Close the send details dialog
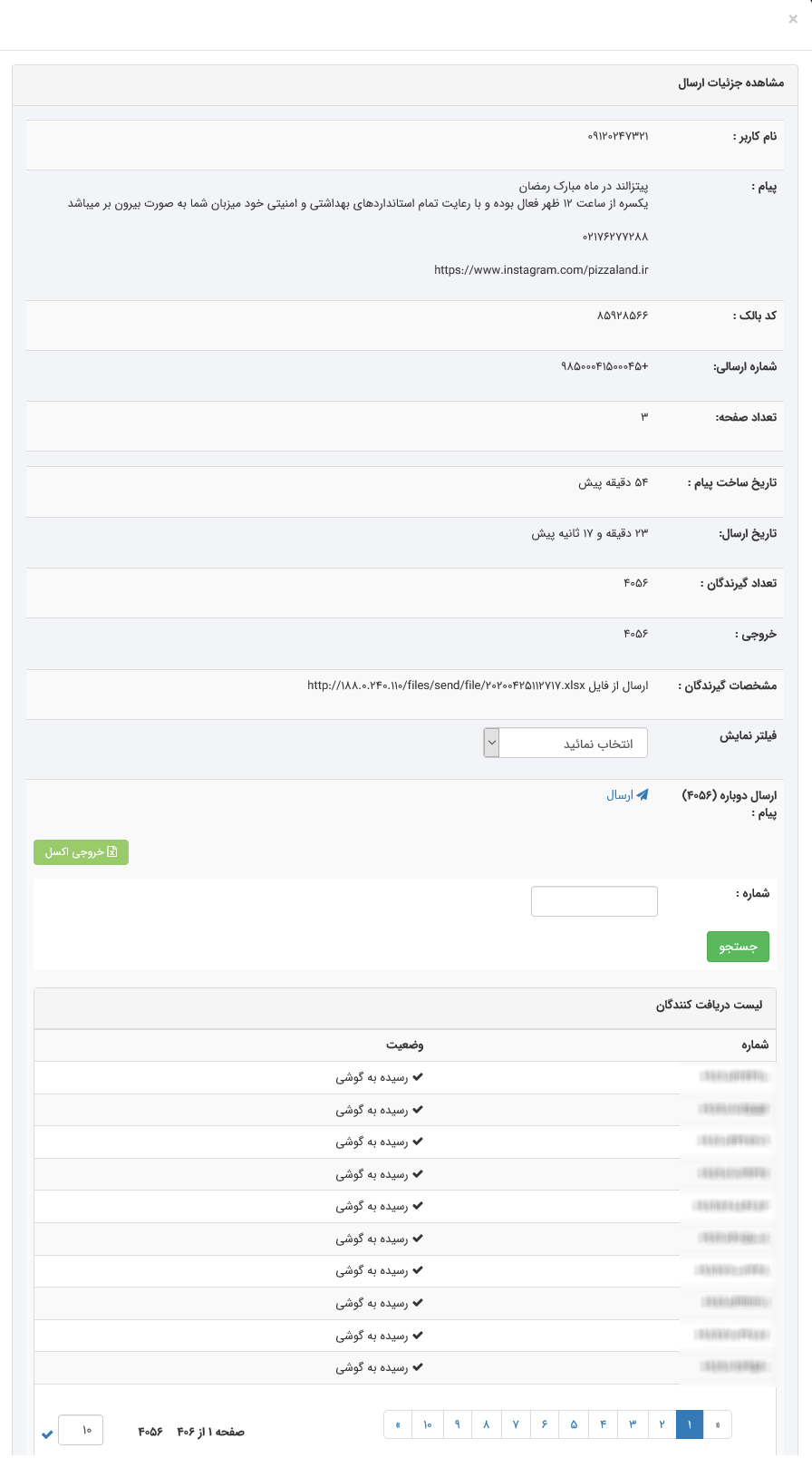This screenshot has height=1458, width=812. (793, 19)
